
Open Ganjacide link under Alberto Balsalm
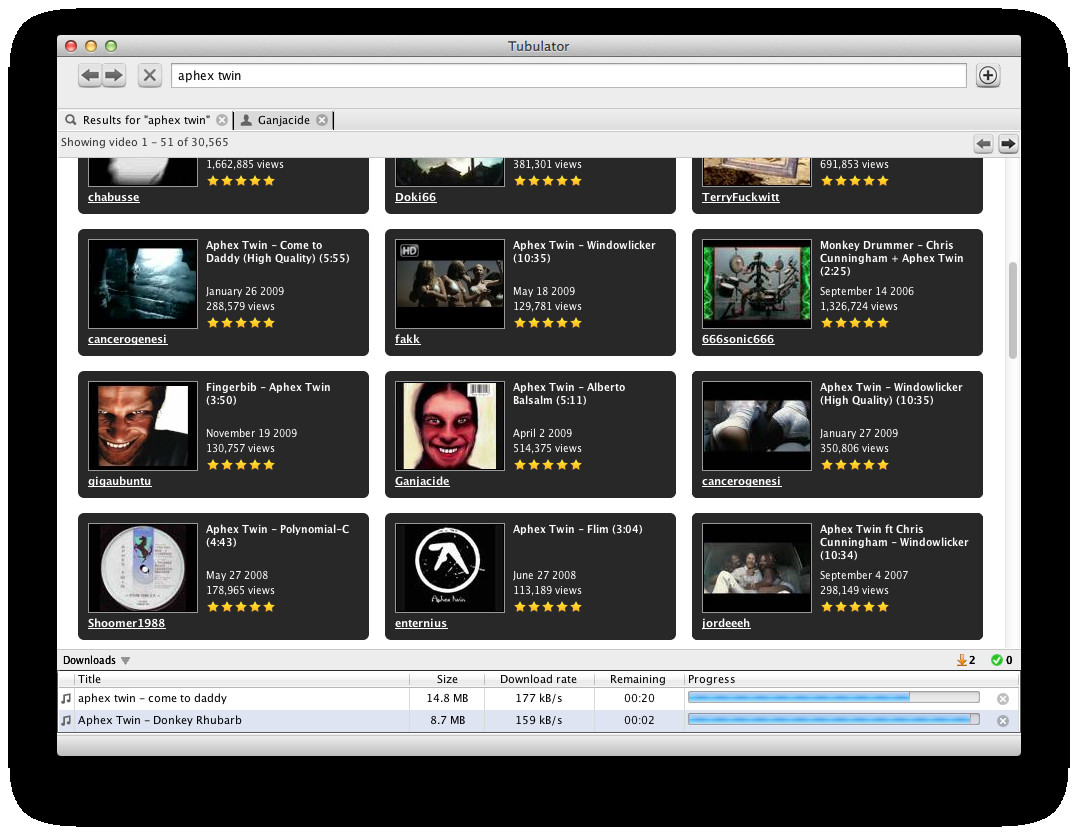(422, 481)
